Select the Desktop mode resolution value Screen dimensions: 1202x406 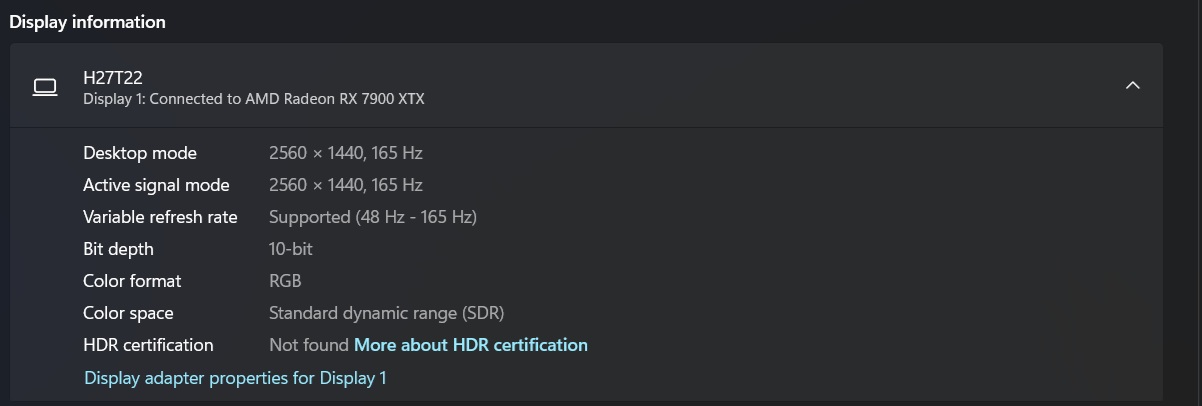coord(345,153)
